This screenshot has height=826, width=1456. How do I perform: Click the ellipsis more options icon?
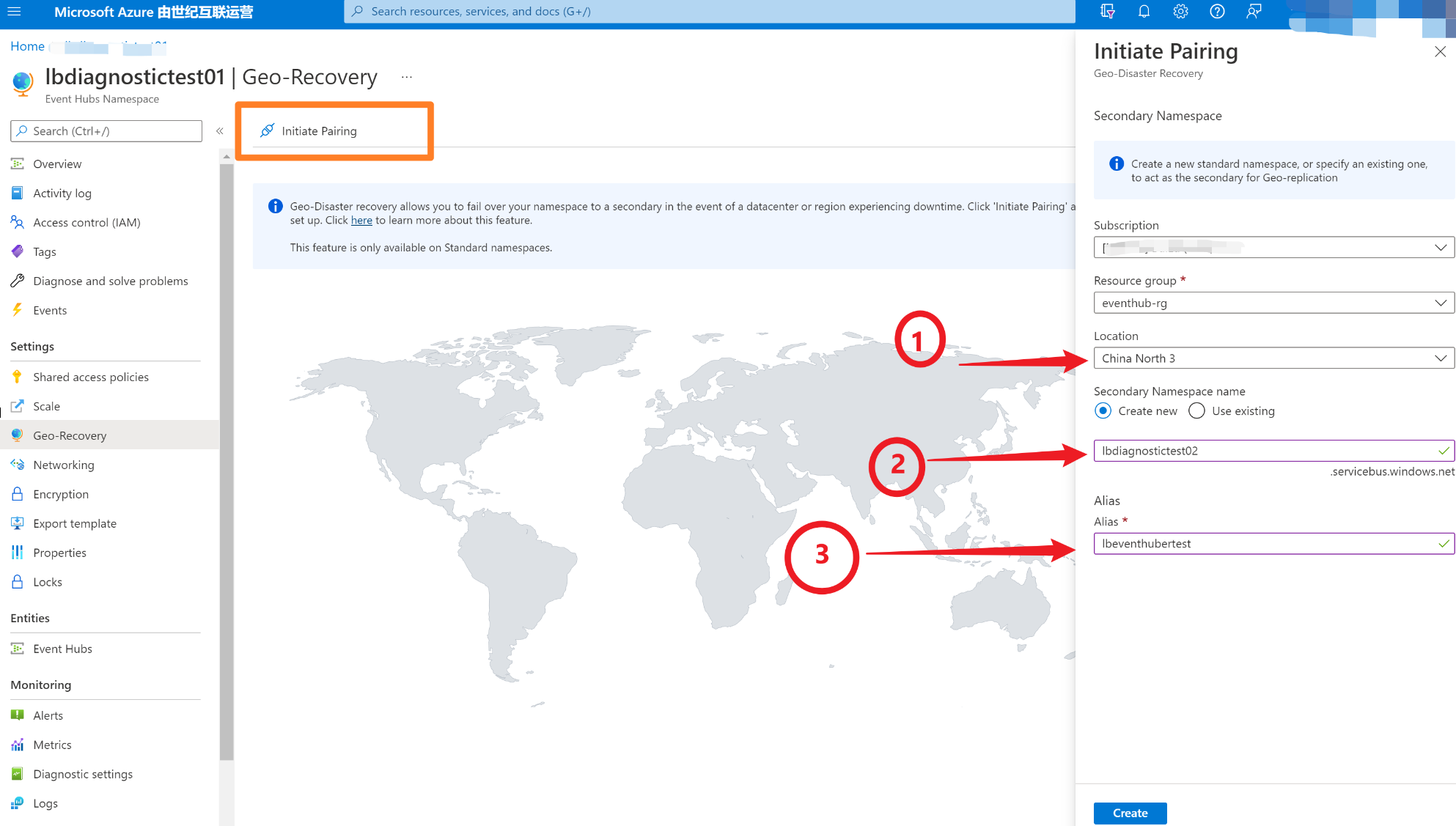tap(407, 77)
